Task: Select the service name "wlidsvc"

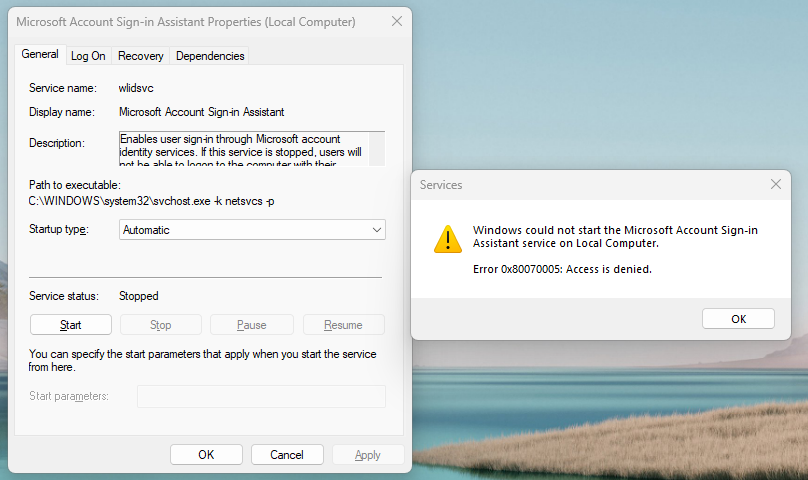Action: coord(136,88)
